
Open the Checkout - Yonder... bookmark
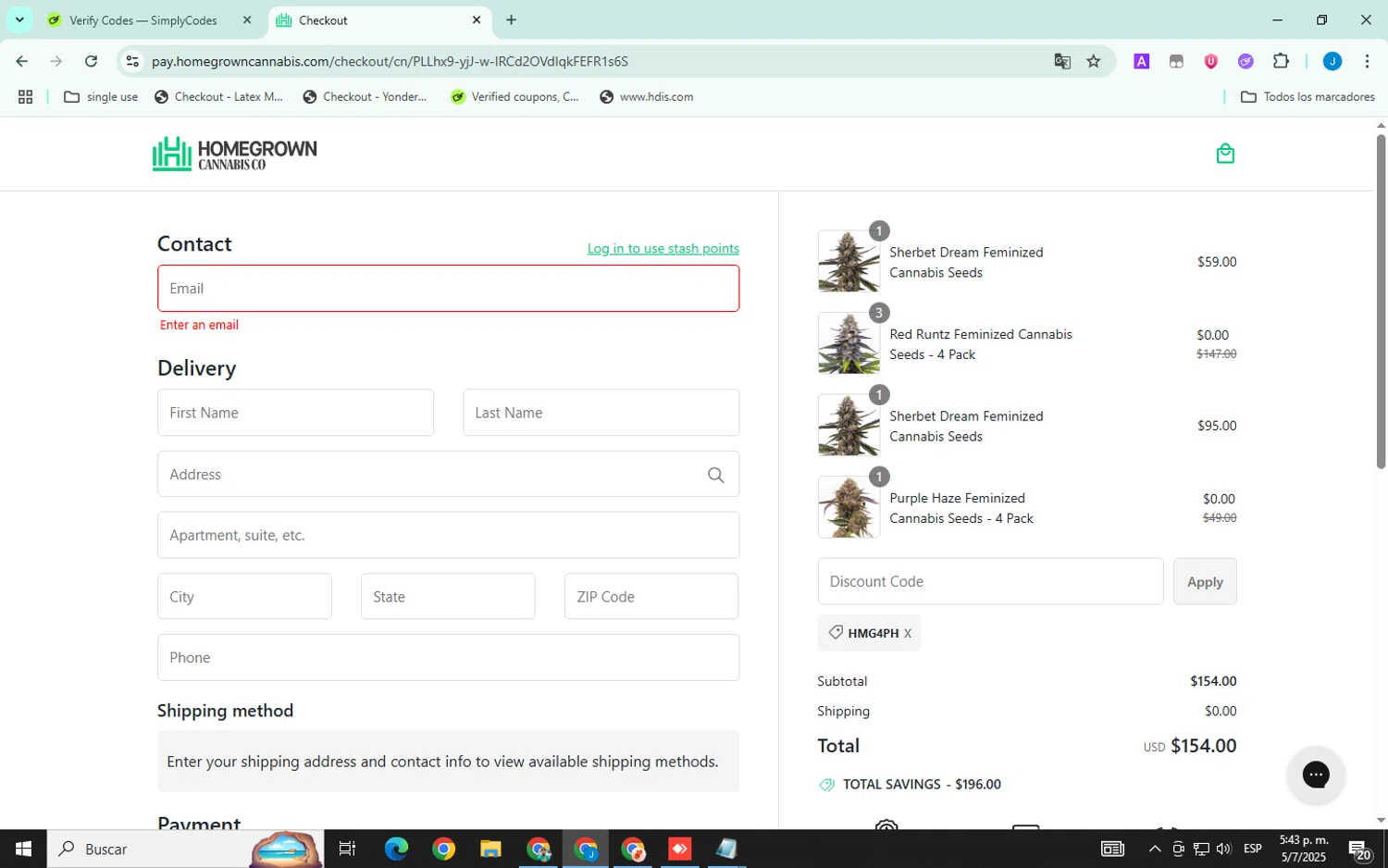[x=365, y=96]
